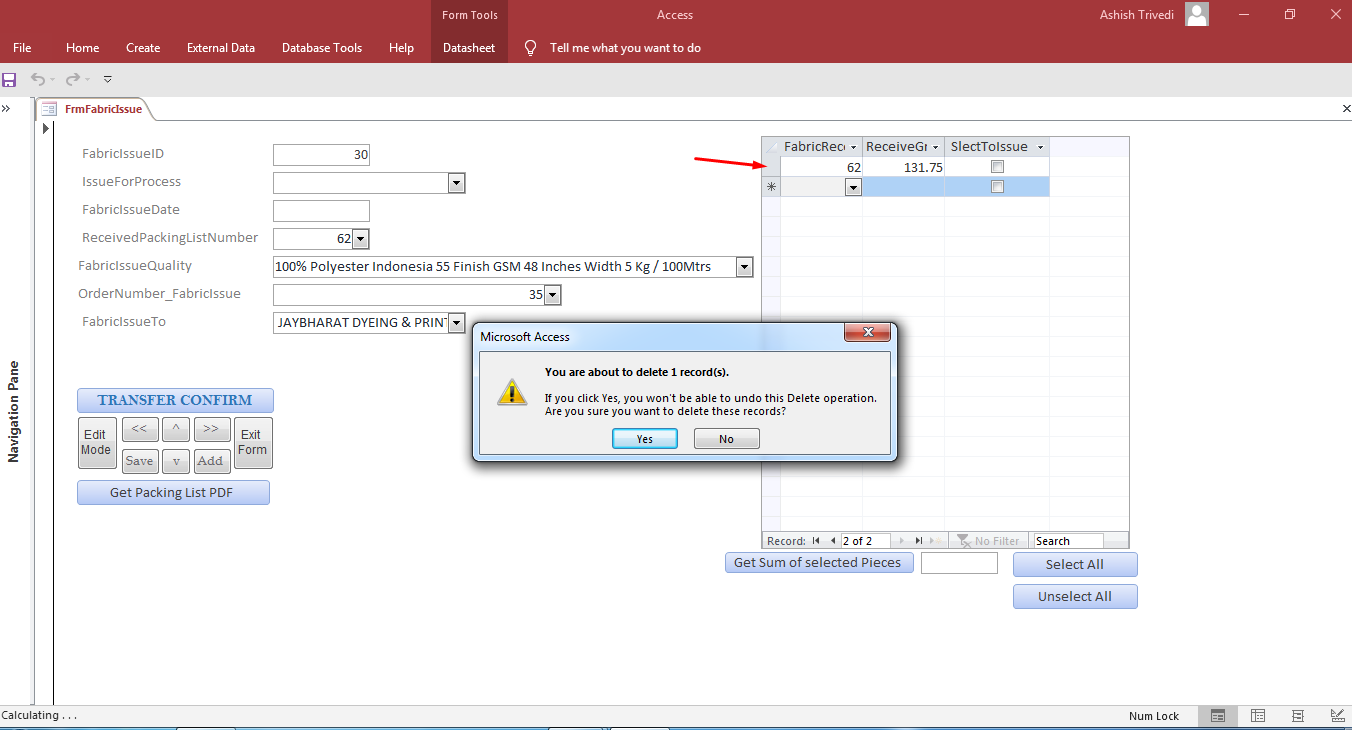Open the Database Tools ribbon tab
This screenshot has height=730, width=1352.
point(322,47)
